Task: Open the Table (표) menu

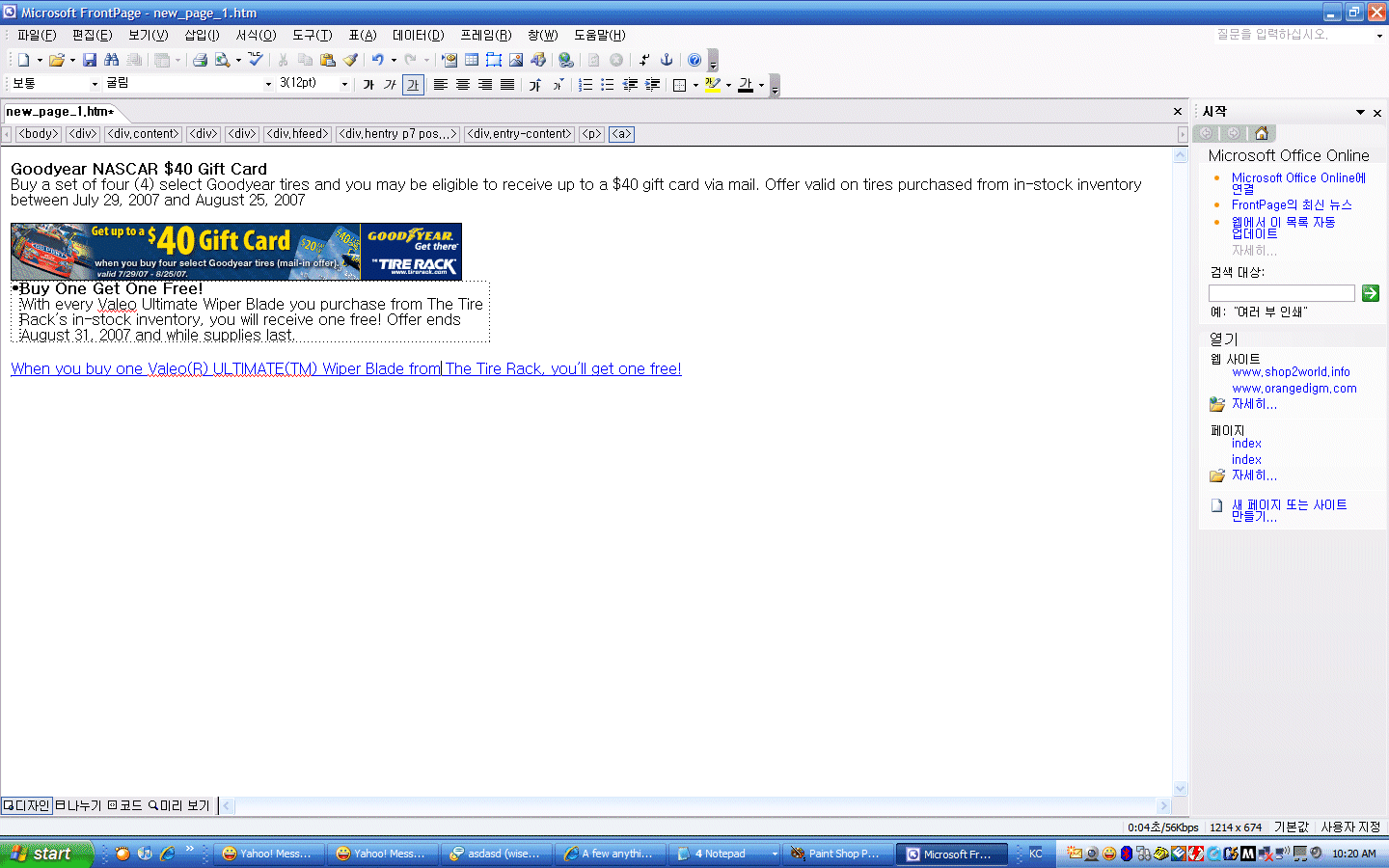Action: (x=363, y=35)
